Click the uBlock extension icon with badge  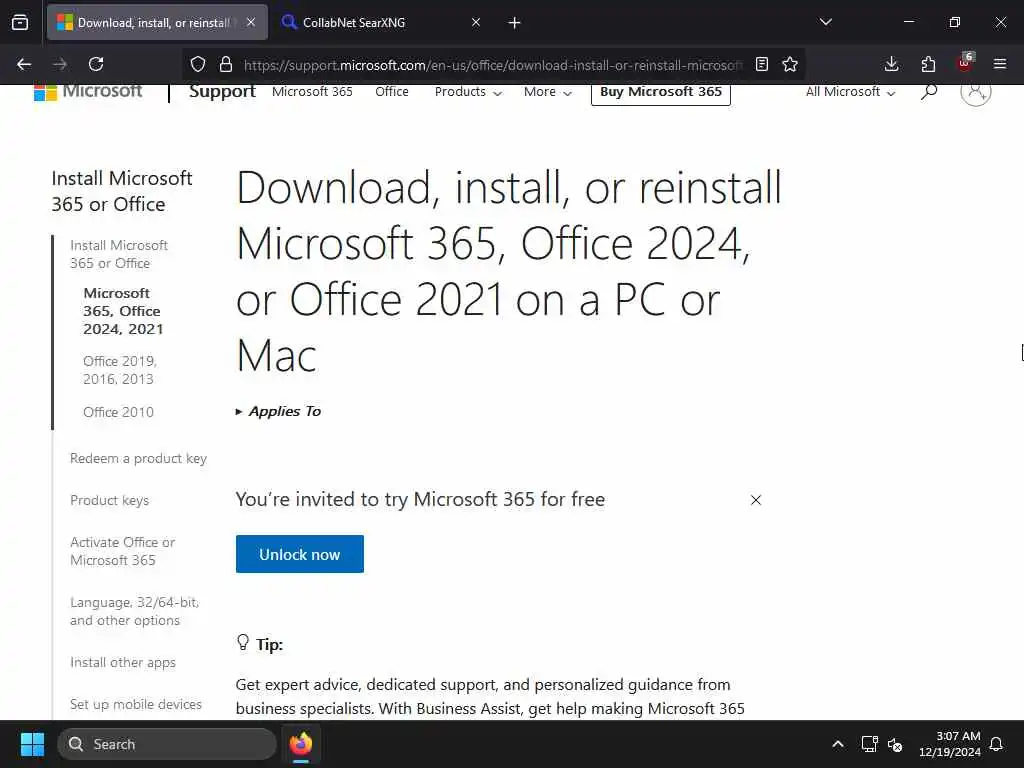tap(965, 63)
